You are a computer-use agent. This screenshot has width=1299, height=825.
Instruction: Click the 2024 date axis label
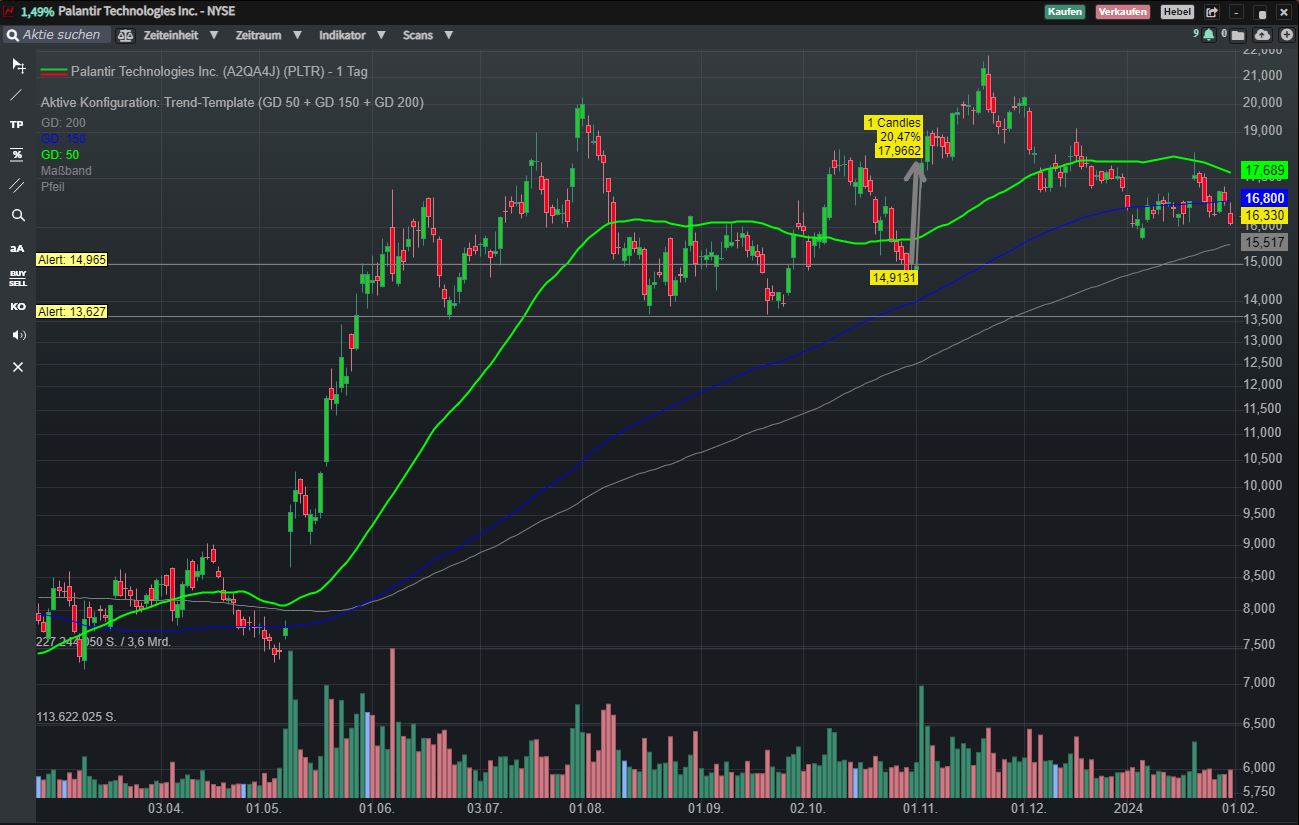point(1128,808)
